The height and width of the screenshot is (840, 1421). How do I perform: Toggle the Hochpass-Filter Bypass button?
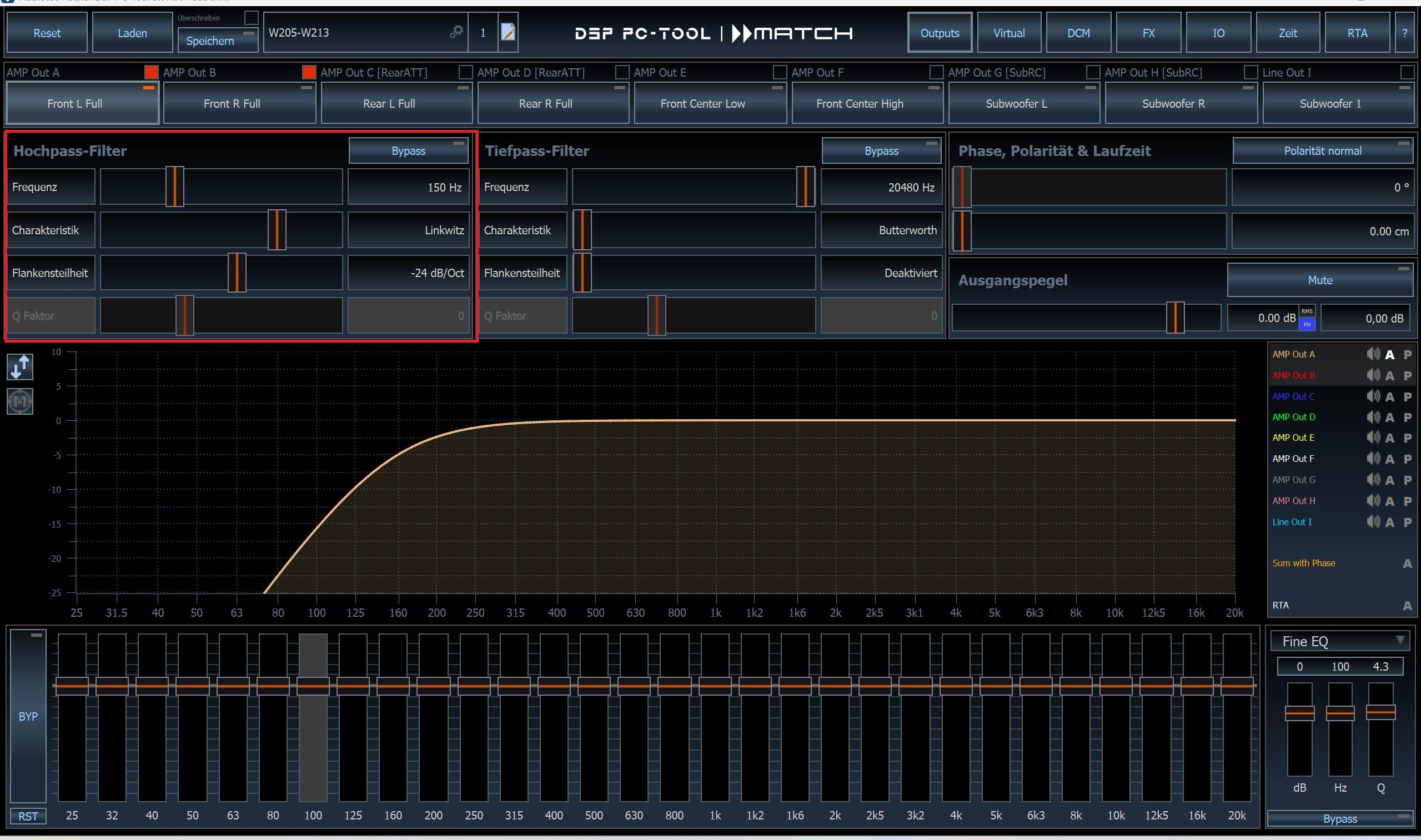pyautogui.click(x=408, y=150)
